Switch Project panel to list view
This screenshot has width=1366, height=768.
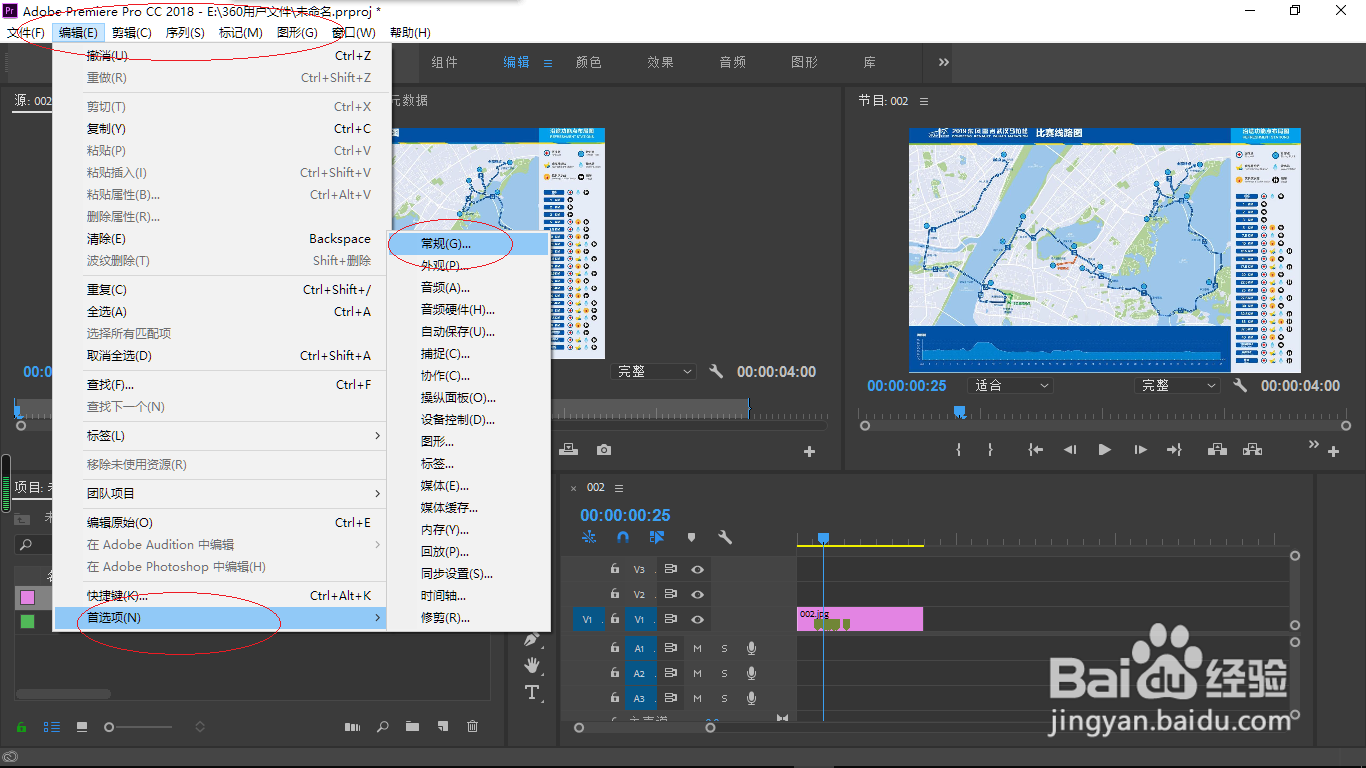pyautogui.click(x=52, y=727)
